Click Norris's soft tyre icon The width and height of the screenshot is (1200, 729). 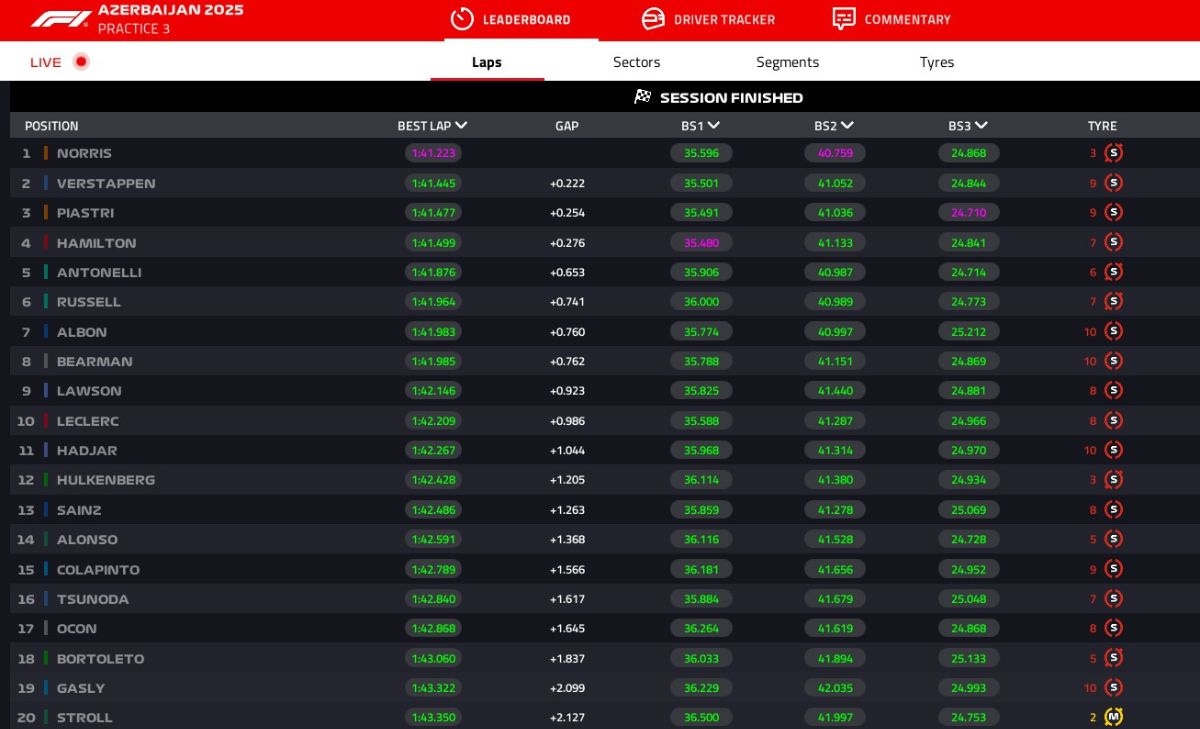[1113, 153]
